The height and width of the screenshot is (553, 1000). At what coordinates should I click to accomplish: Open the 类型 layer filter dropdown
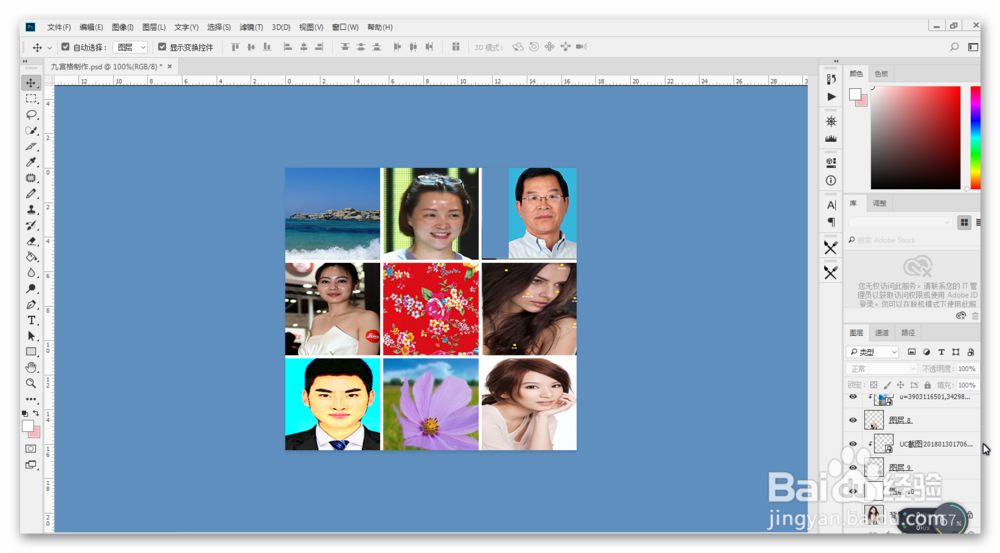873,352
